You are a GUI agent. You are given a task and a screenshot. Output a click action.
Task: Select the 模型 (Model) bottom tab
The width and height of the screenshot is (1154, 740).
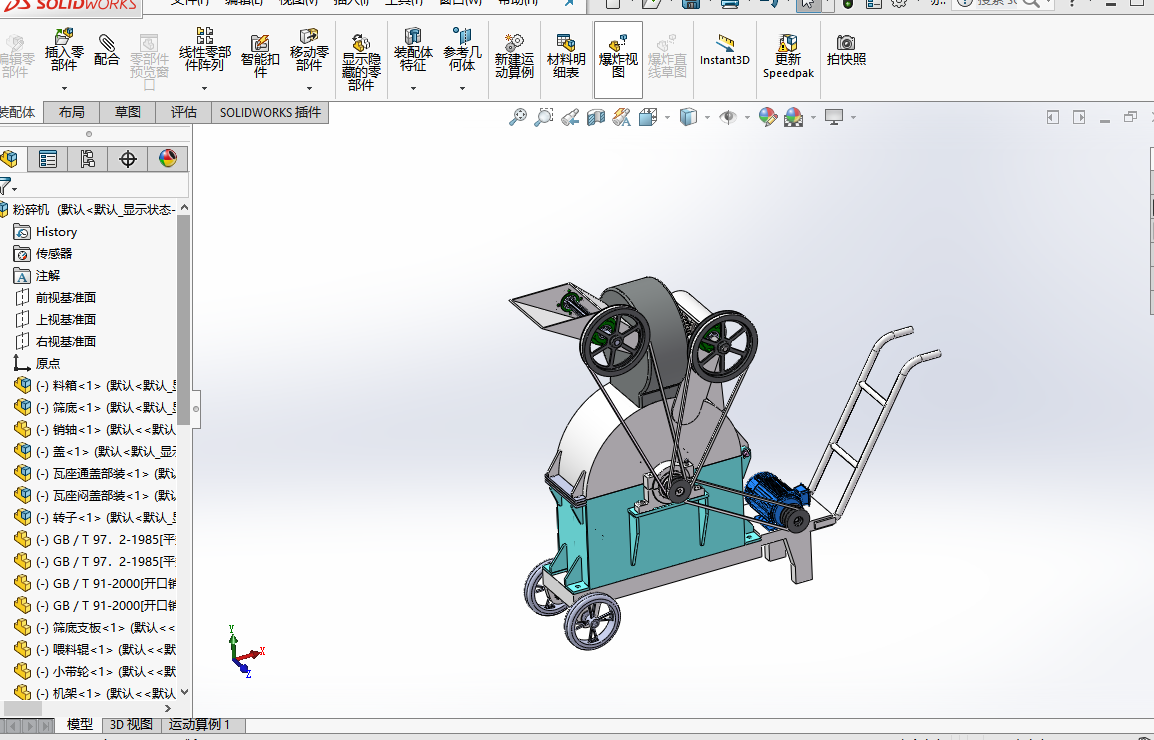coord(79,725)
